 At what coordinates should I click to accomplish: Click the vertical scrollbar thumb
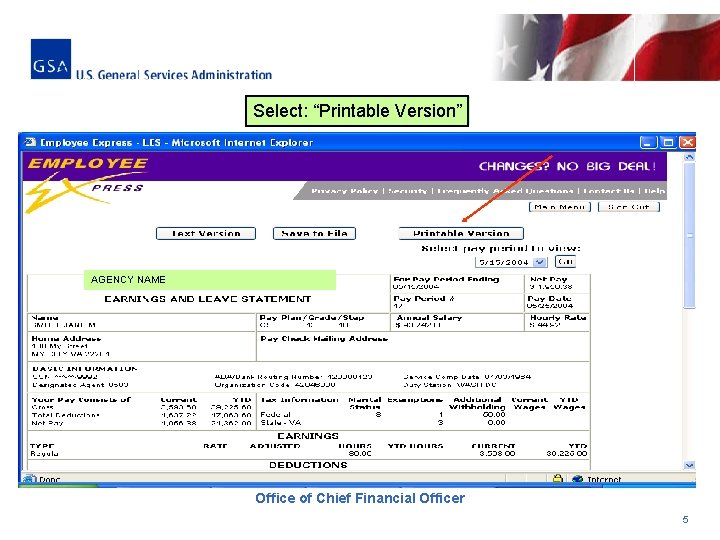coord(689,236)
